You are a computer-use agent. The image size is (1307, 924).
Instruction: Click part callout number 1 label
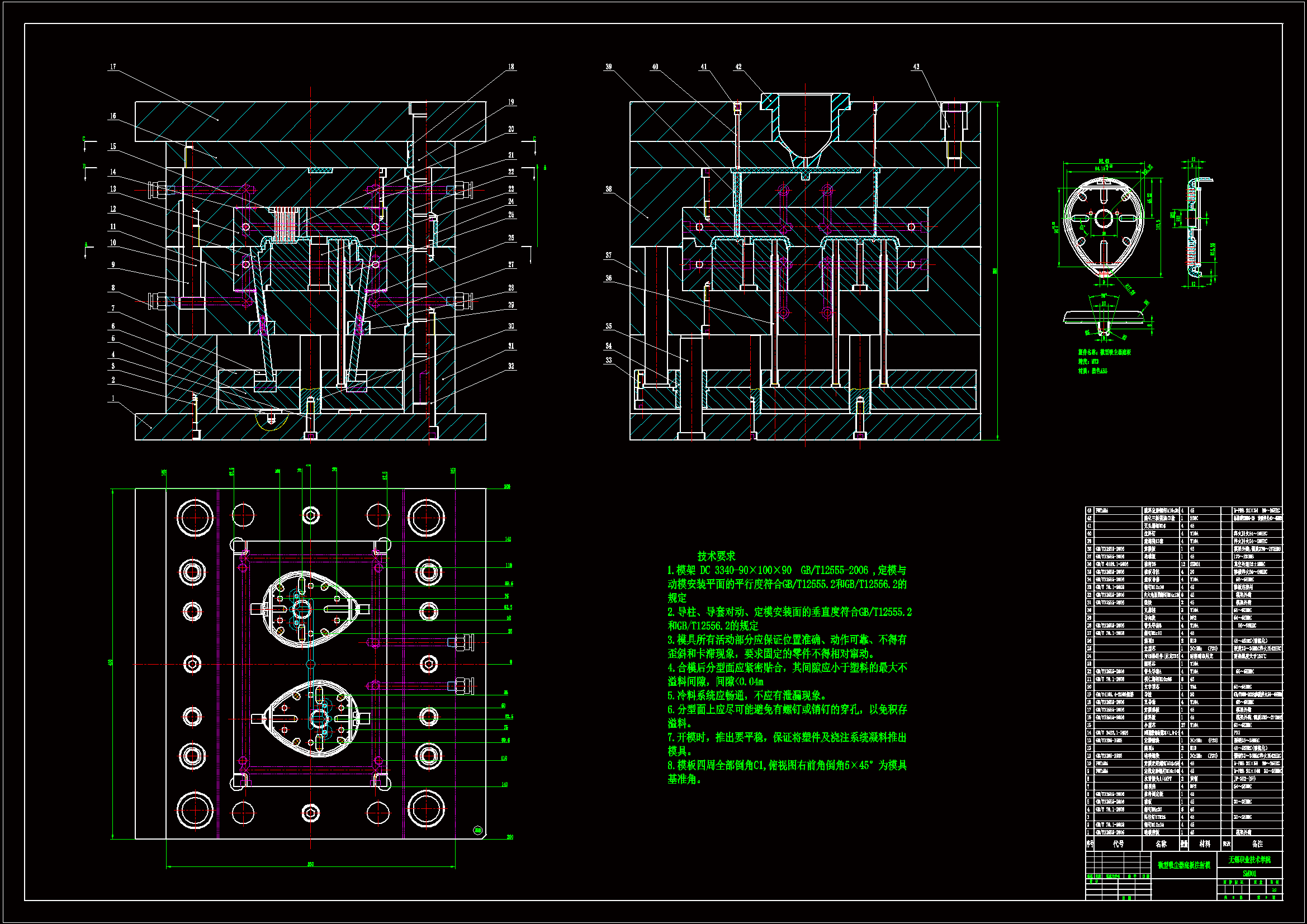click(113, 398)
